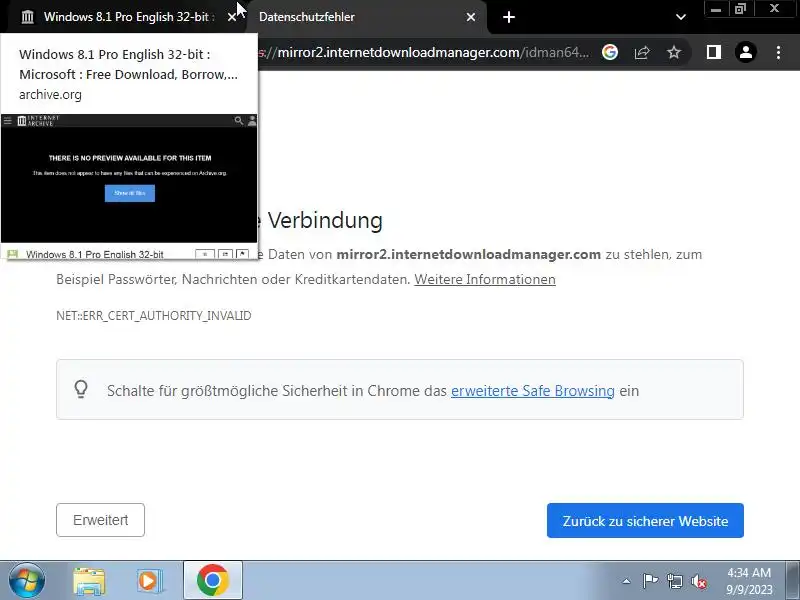Minimize the Chrome window

coord(716,9)
